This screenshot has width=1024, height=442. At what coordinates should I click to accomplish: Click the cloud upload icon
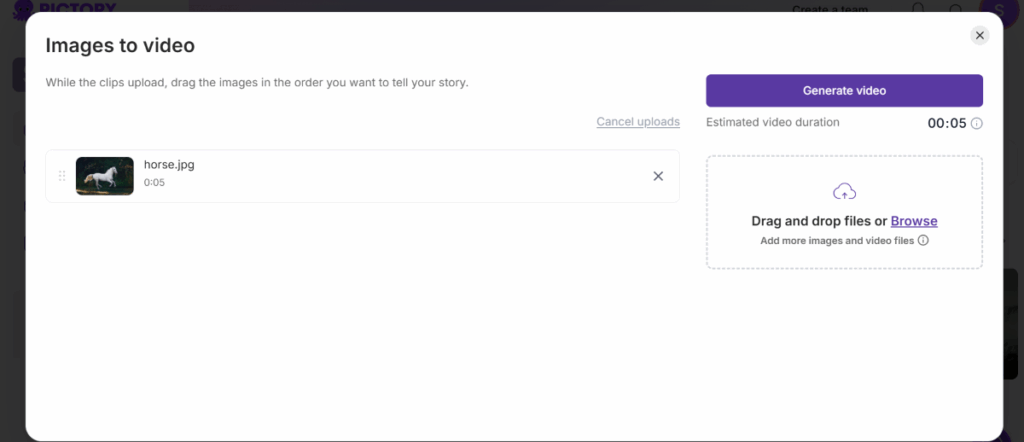pos(844,191)
